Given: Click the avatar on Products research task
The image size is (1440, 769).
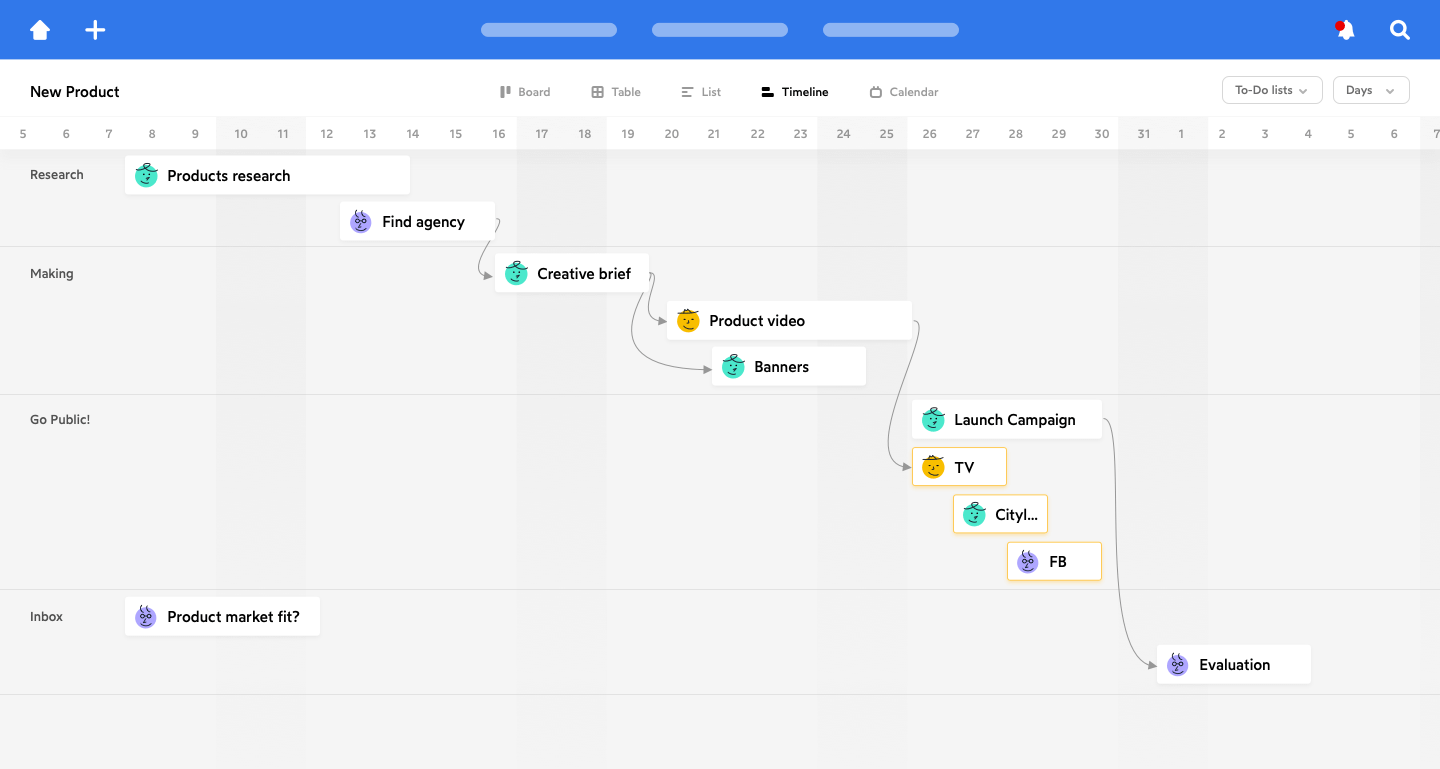Looking at the screenshot, I should point(146,176).
